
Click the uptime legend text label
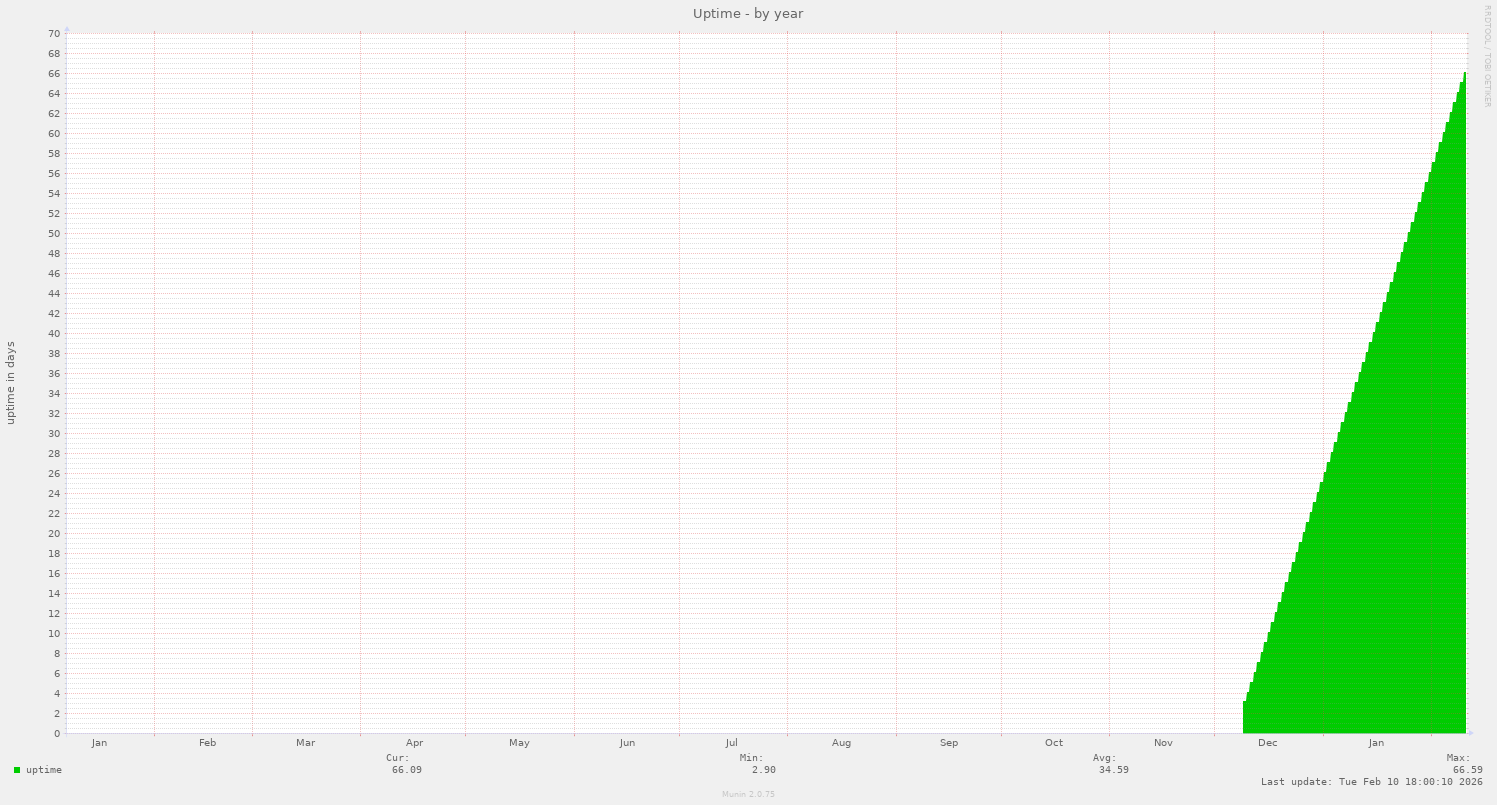[x=45, y=770]
